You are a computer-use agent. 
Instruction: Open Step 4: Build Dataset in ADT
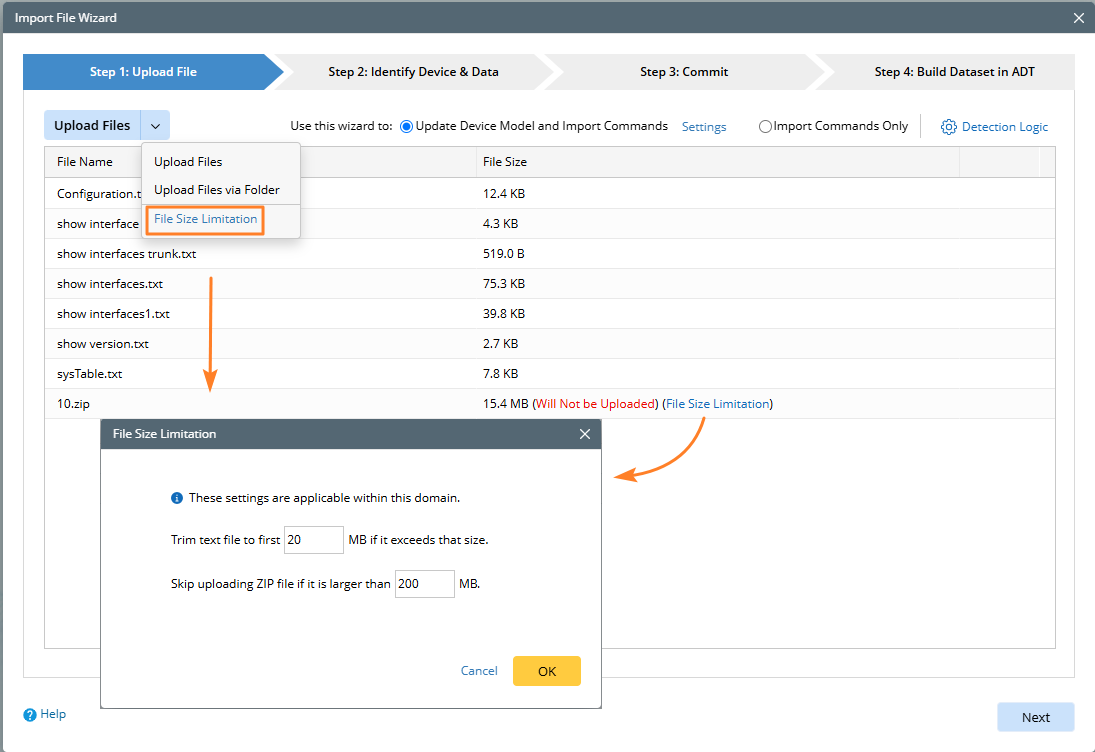tap(954, 72)
